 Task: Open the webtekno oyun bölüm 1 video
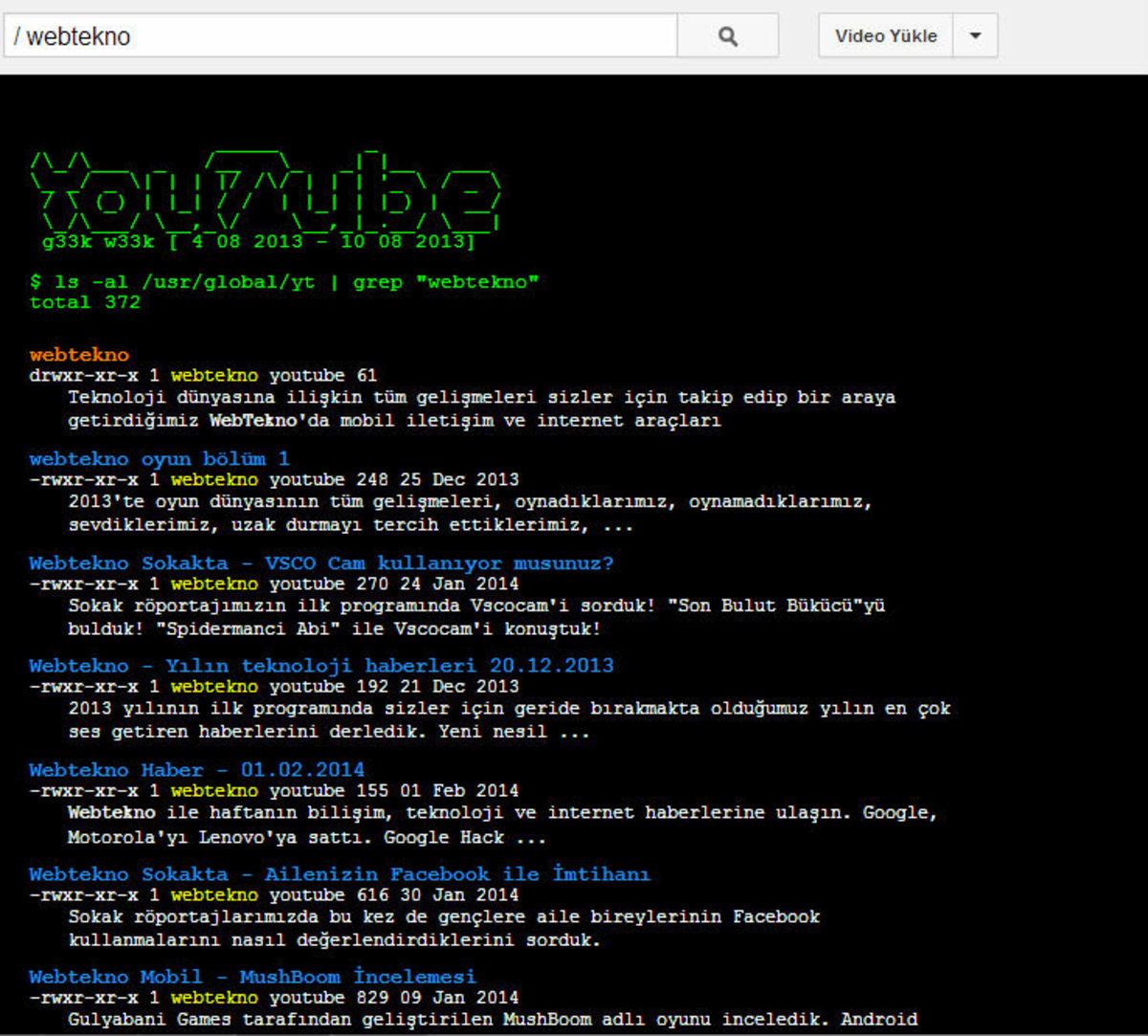pos(159,459)
